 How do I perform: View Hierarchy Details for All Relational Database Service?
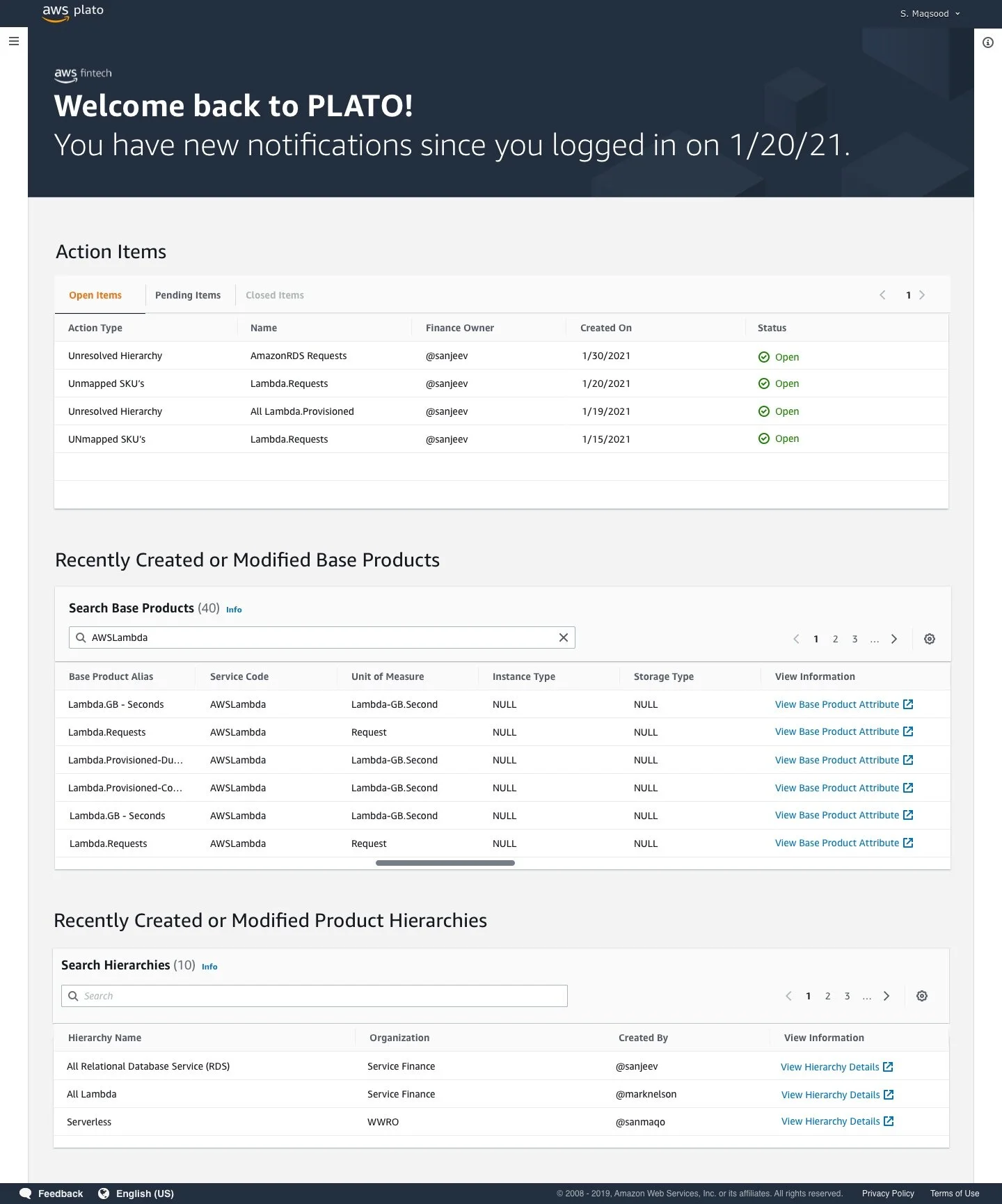tap(837, 1067)
